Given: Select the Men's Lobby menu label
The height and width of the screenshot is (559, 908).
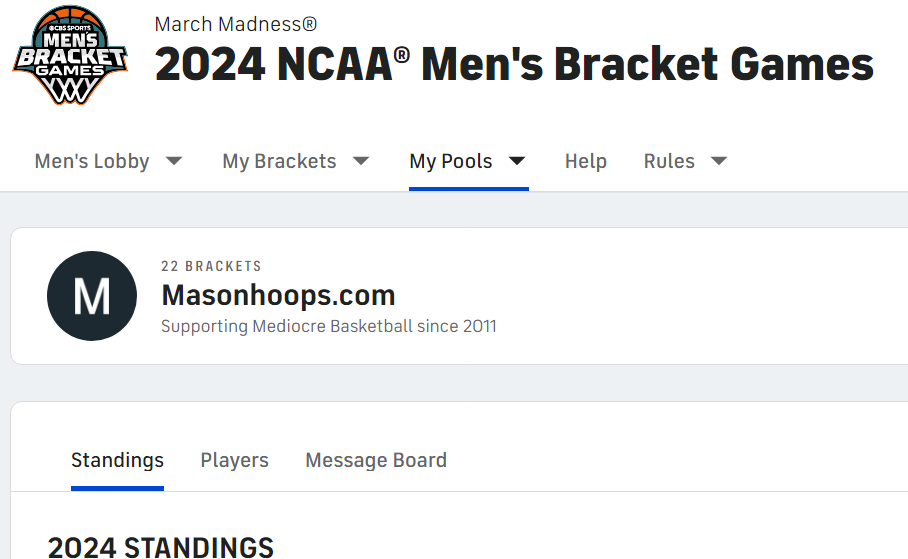Looking at the screenshot, I should (92, 161).
